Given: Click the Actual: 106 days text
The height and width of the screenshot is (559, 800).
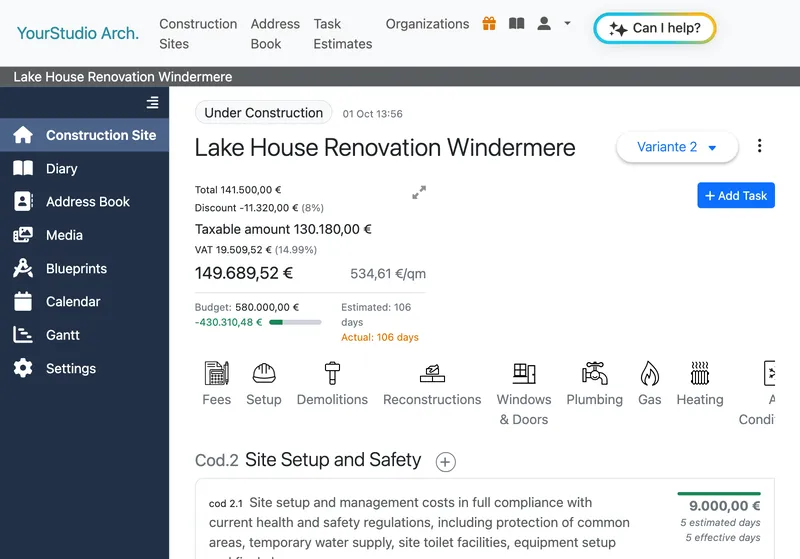Looking at the screenshot, I should pyautogui.click(x=380, y=337).
